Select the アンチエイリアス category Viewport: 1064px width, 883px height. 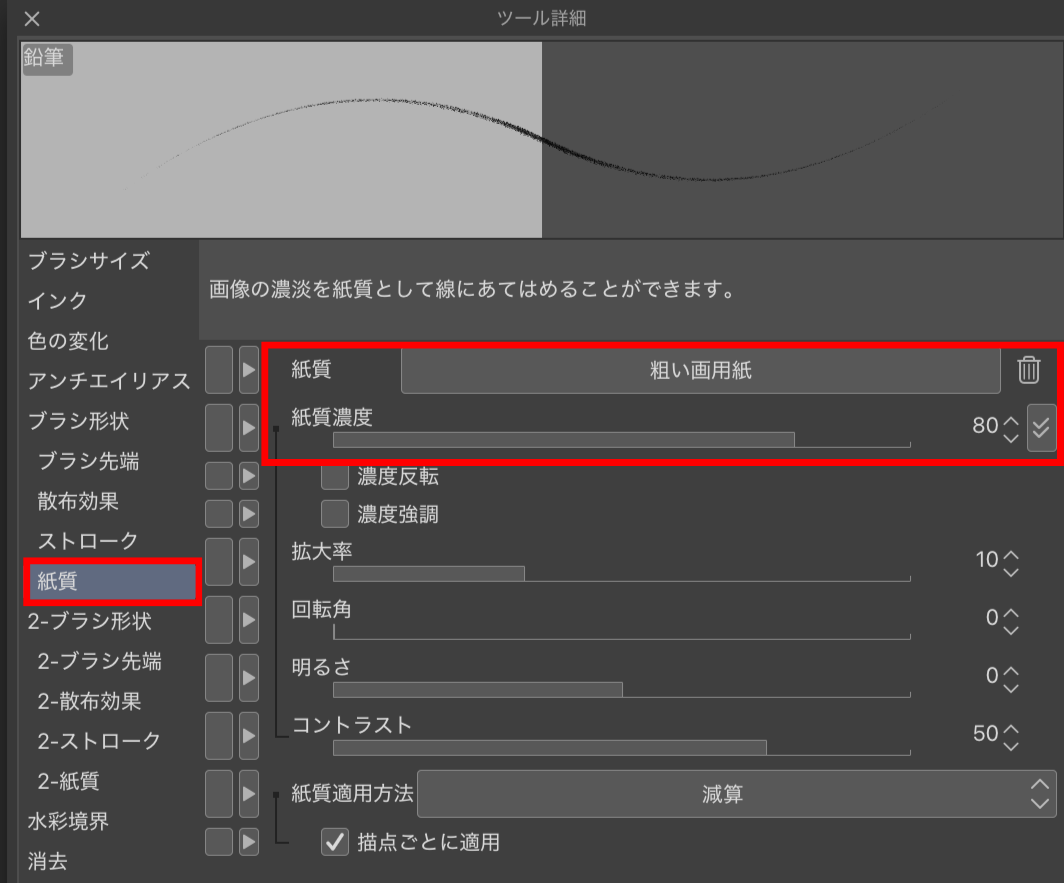[109, 381]
